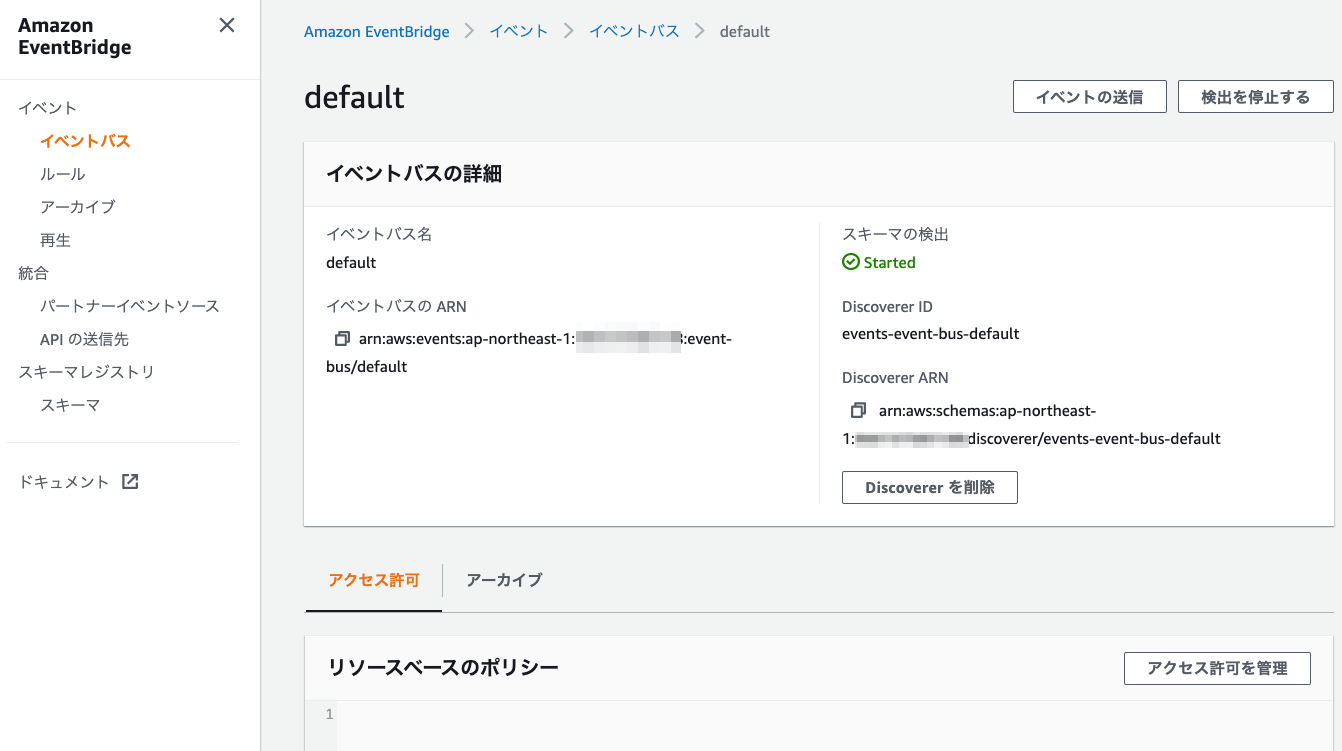Switch to the アクセス許可 tab
The image size is (1342, 751).
[374, 580]
